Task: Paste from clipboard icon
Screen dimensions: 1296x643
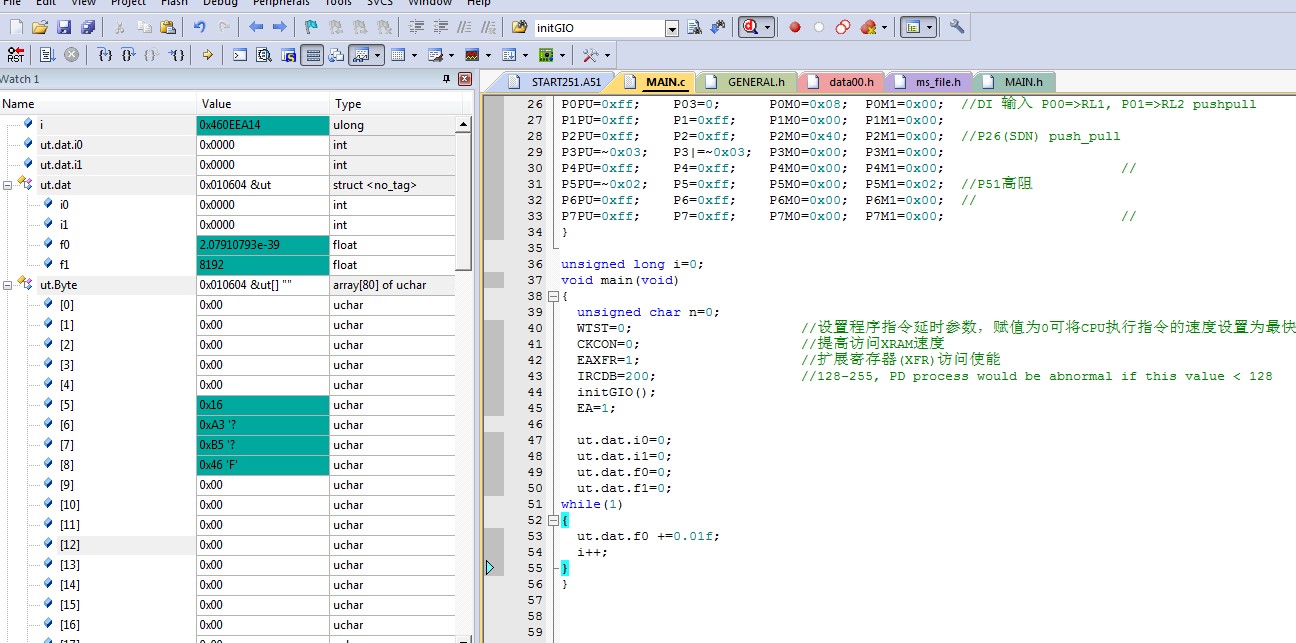Action: click(x=168, y=28)
